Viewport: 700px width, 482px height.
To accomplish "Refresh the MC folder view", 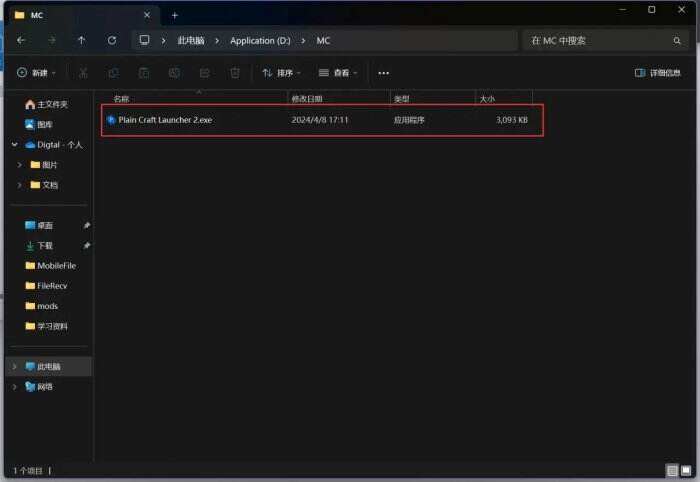I will click(x=112, y=41).
